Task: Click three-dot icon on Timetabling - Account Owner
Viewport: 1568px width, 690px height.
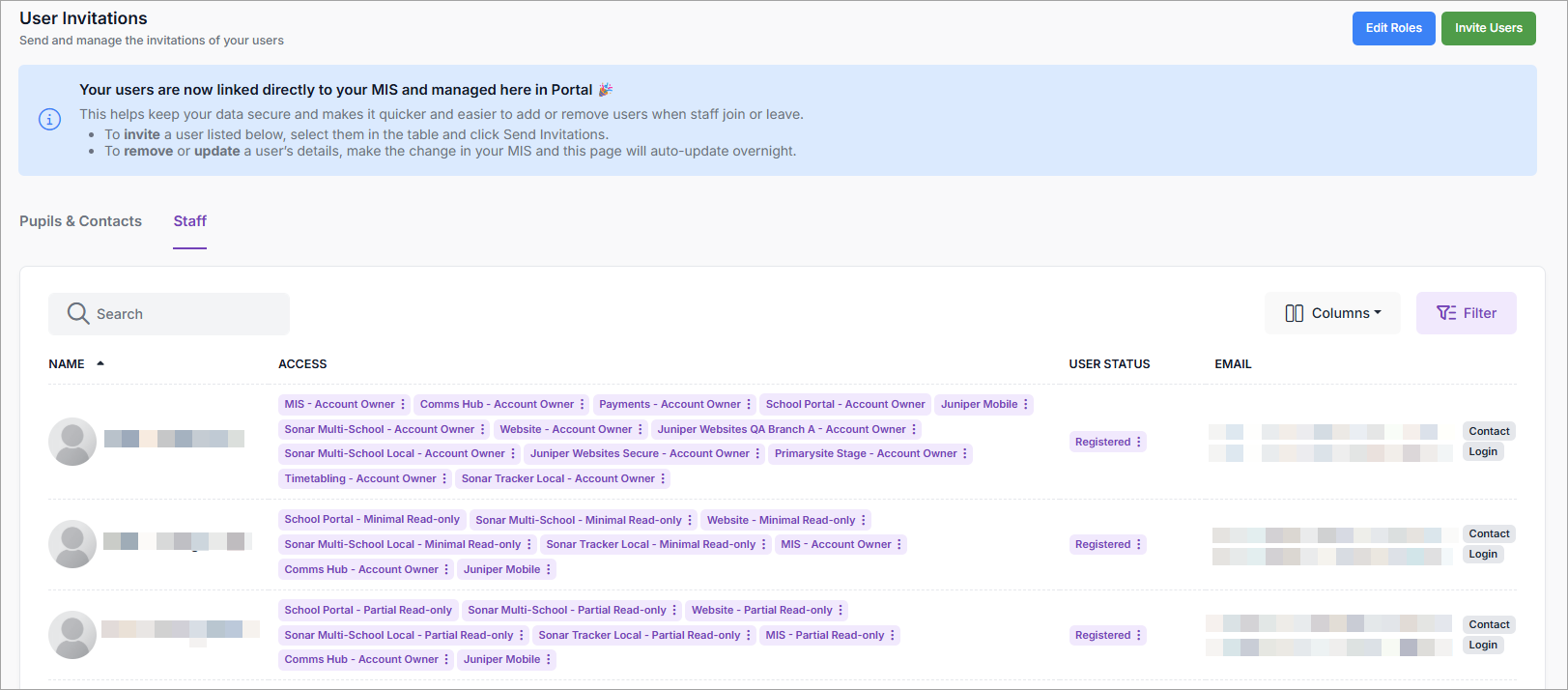Action: 444,479
